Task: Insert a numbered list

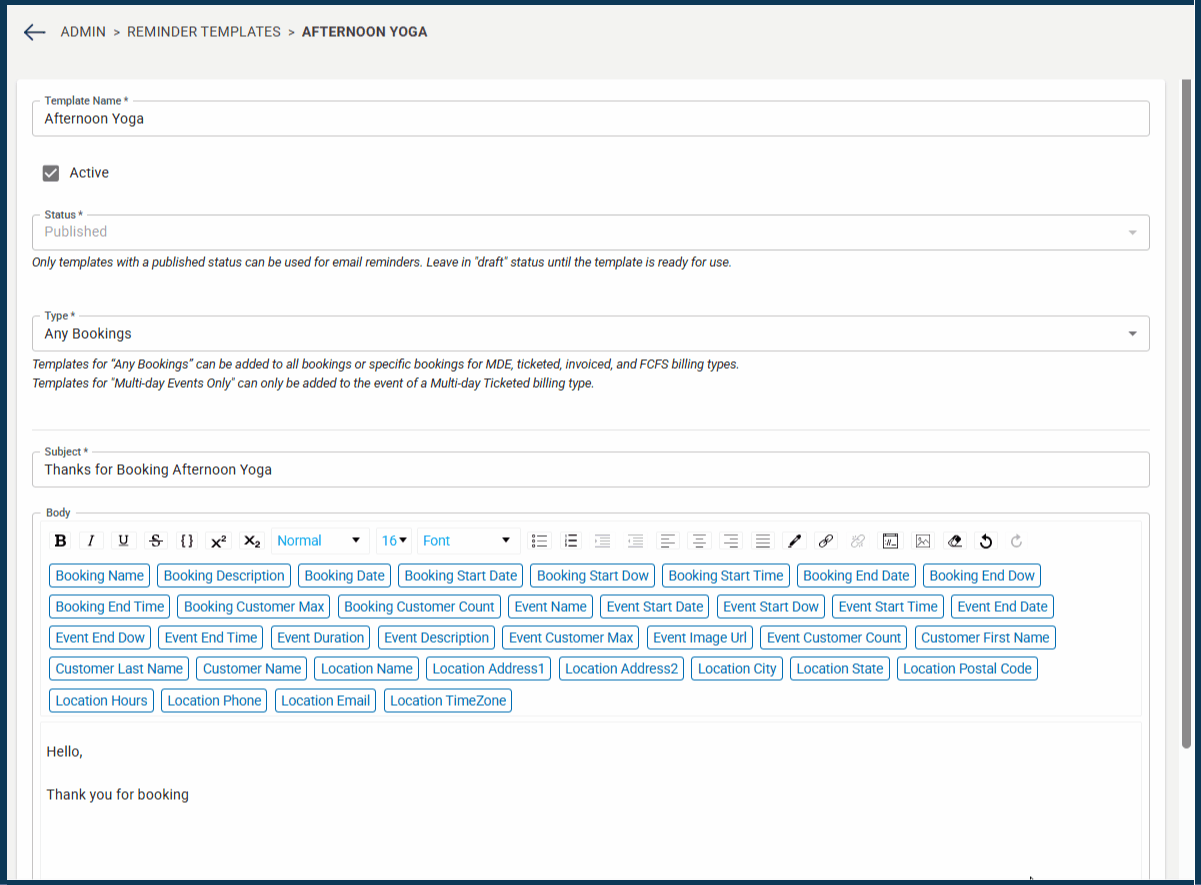Action: tap(571, 540)
